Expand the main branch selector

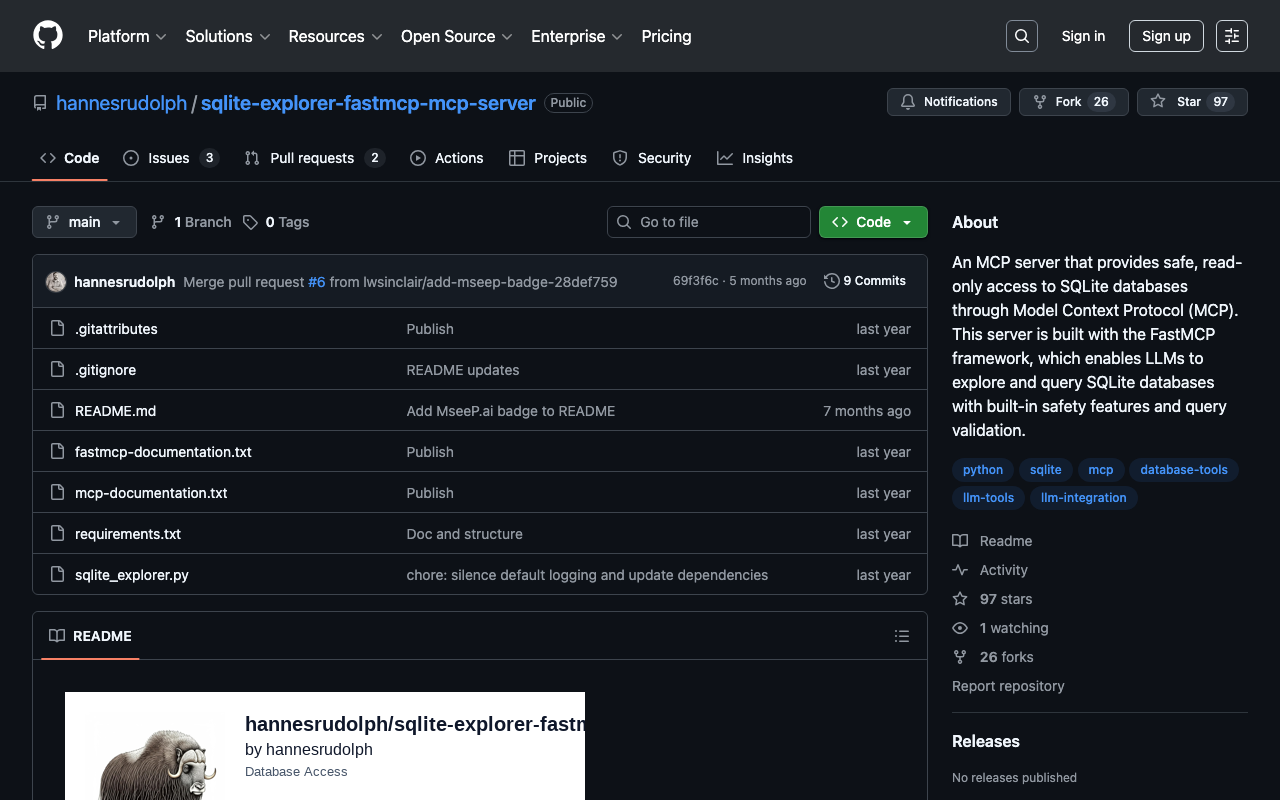tap(84, 222)
